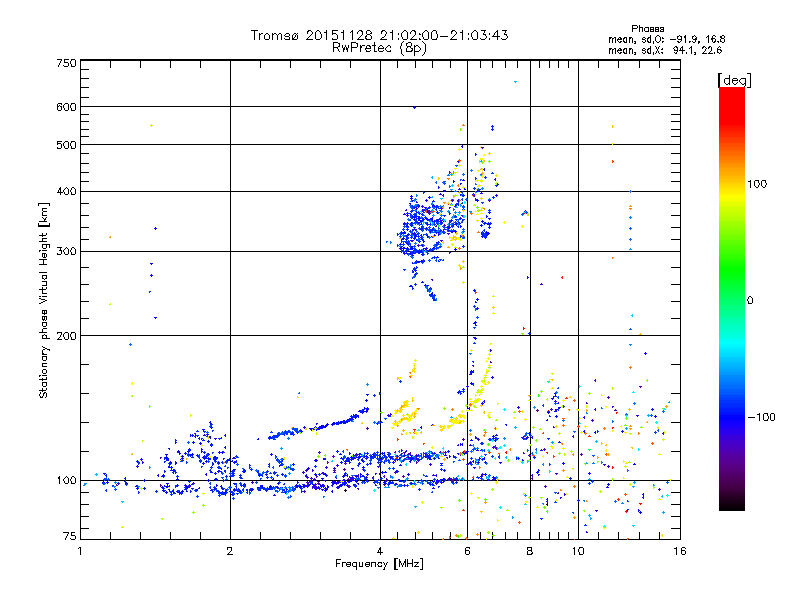Click the y-axis tick label "200"
800x600 pixels.
67,336
